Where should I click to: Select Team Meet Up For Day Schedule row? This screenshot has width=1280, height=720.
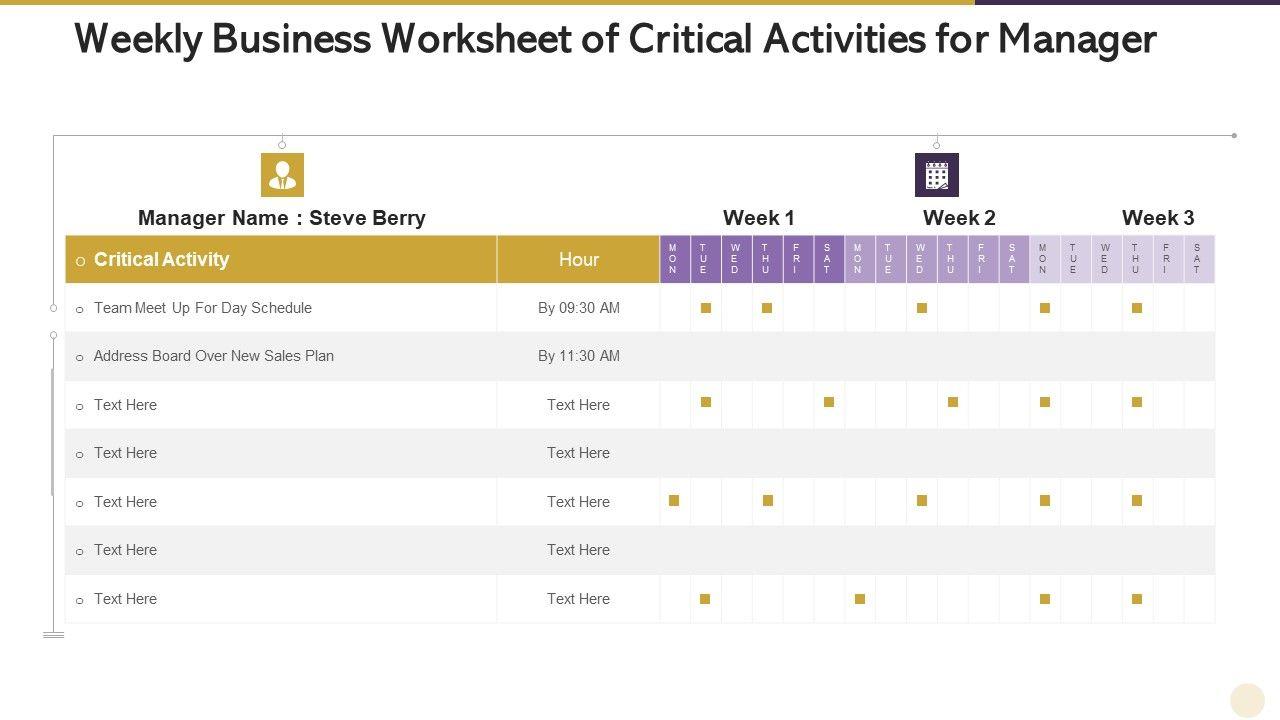coord(202,308)
